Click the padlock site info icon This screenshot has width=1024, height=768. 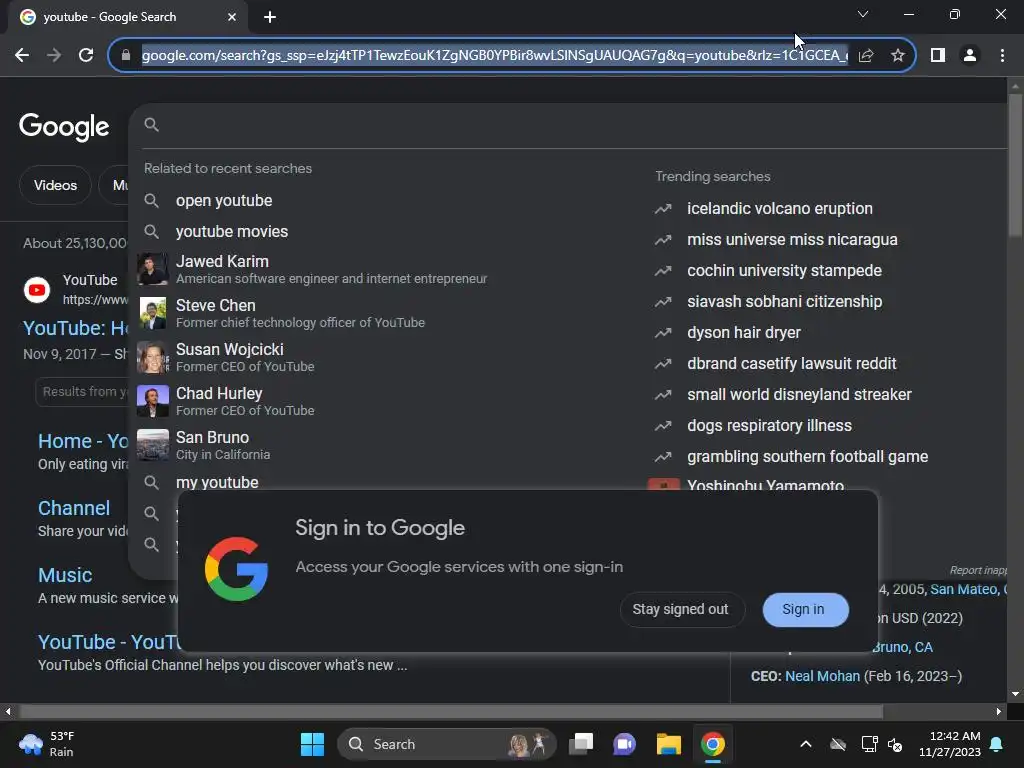(x=126, y=56)
